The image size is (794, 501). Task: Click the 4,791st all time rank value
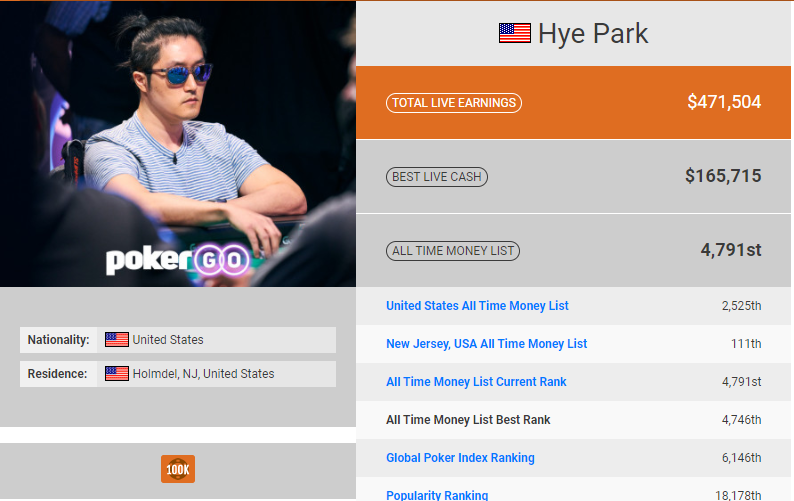pos(730,250)
